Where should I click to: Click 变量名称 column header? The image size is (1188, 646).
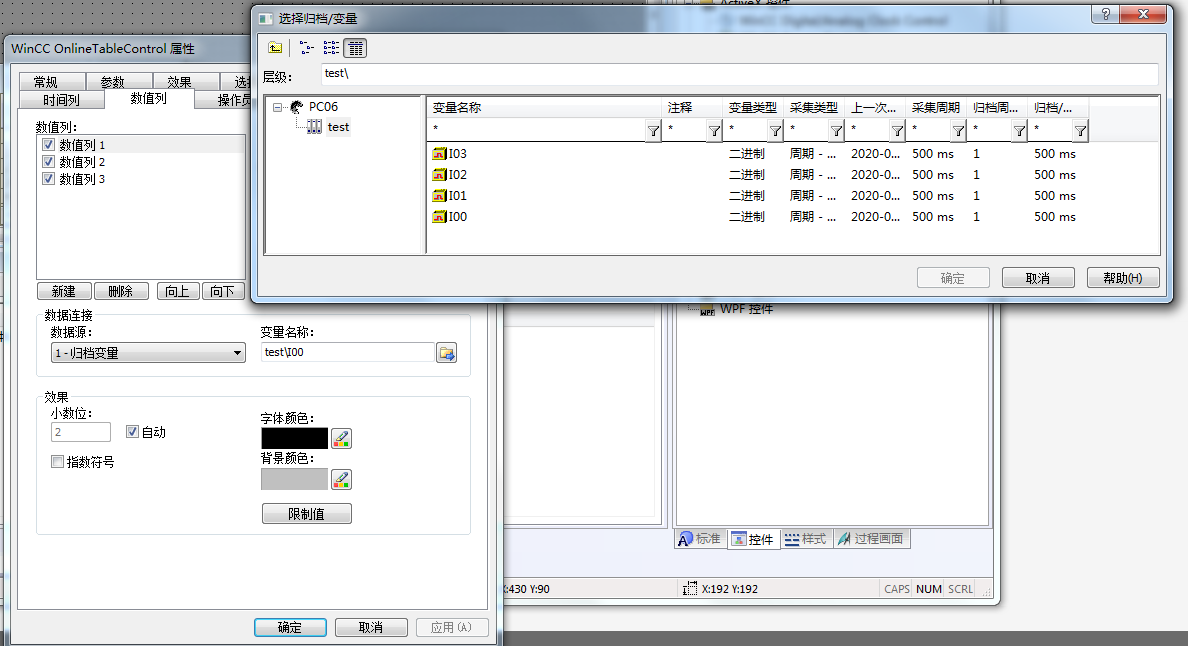point(544,108)
